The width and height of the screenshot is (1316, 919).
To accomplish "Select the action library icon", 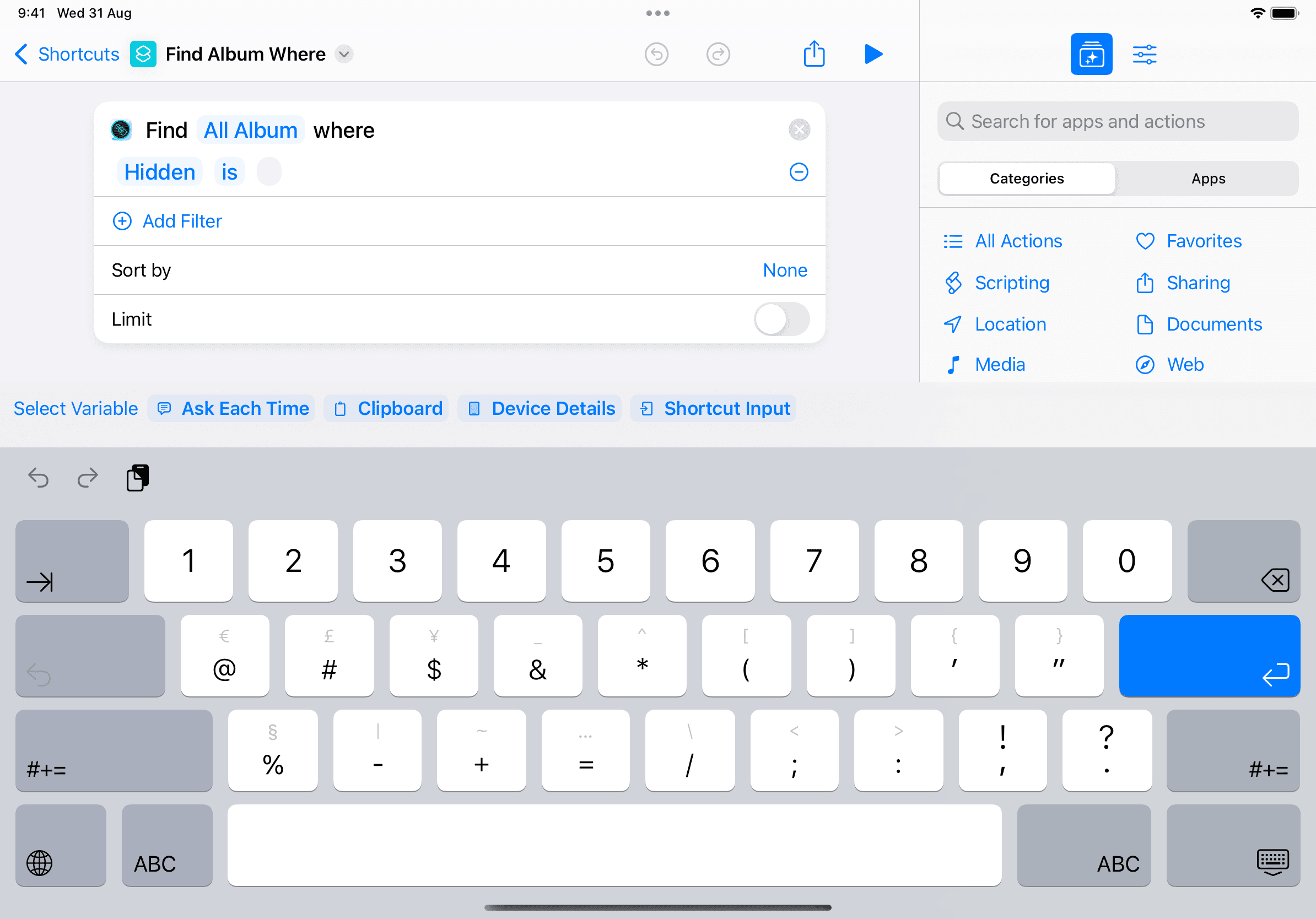I will pyautogui.click(x=1091, y=55).
